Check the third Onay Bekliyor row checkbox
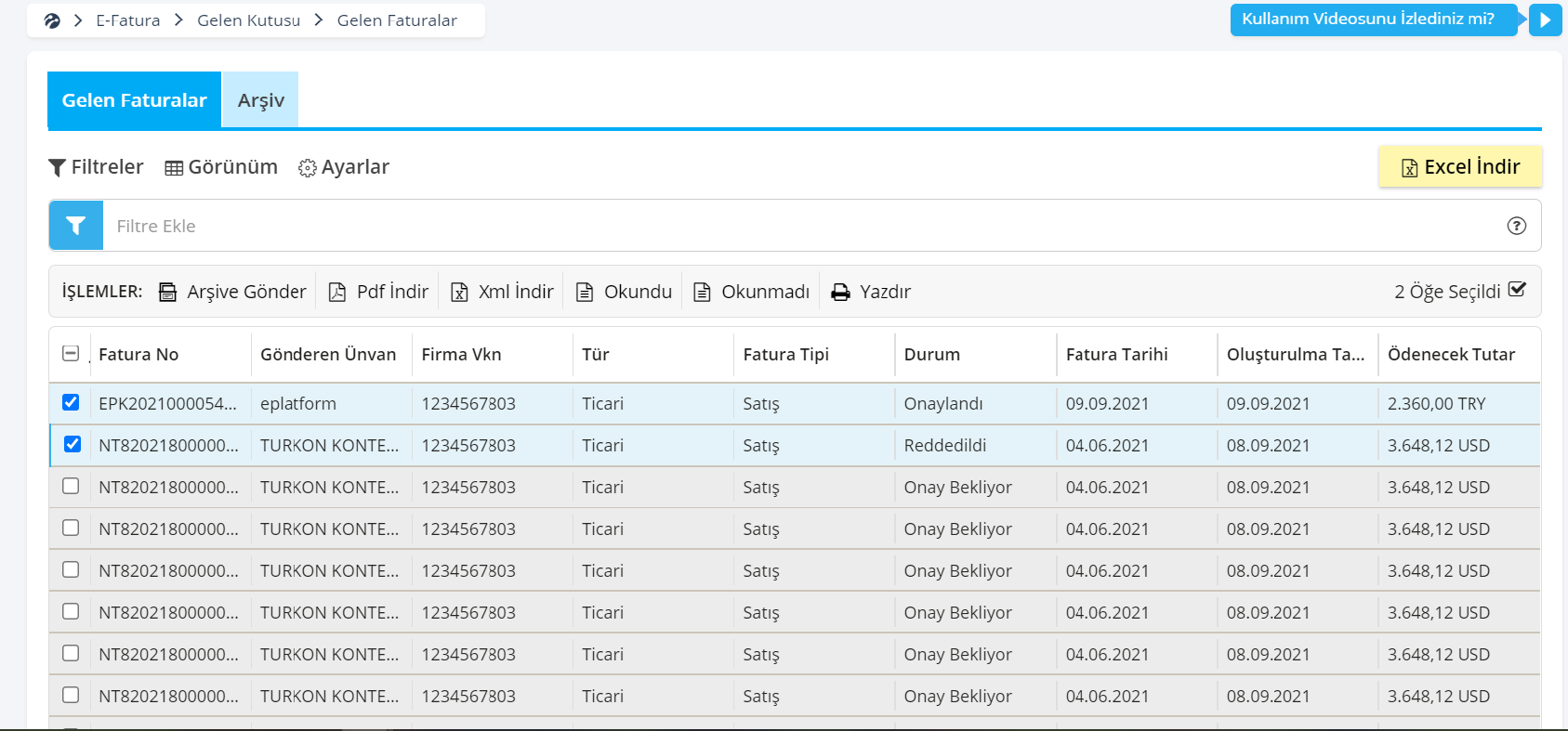 [71, 569]
